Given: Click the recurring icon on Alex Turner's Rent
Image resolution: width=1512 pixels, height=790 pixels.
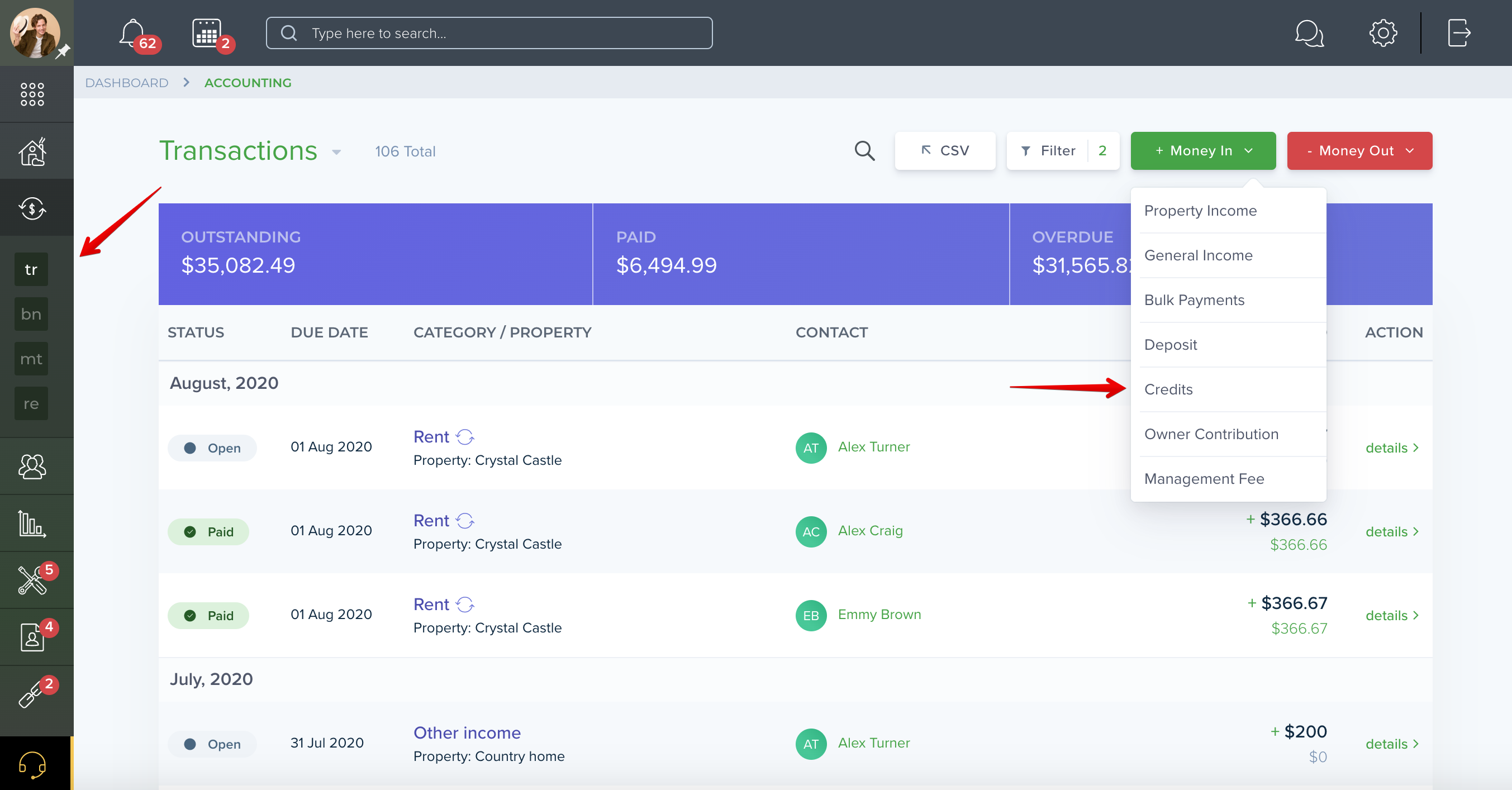Looking at the screenshot, I should pos(465,437).
